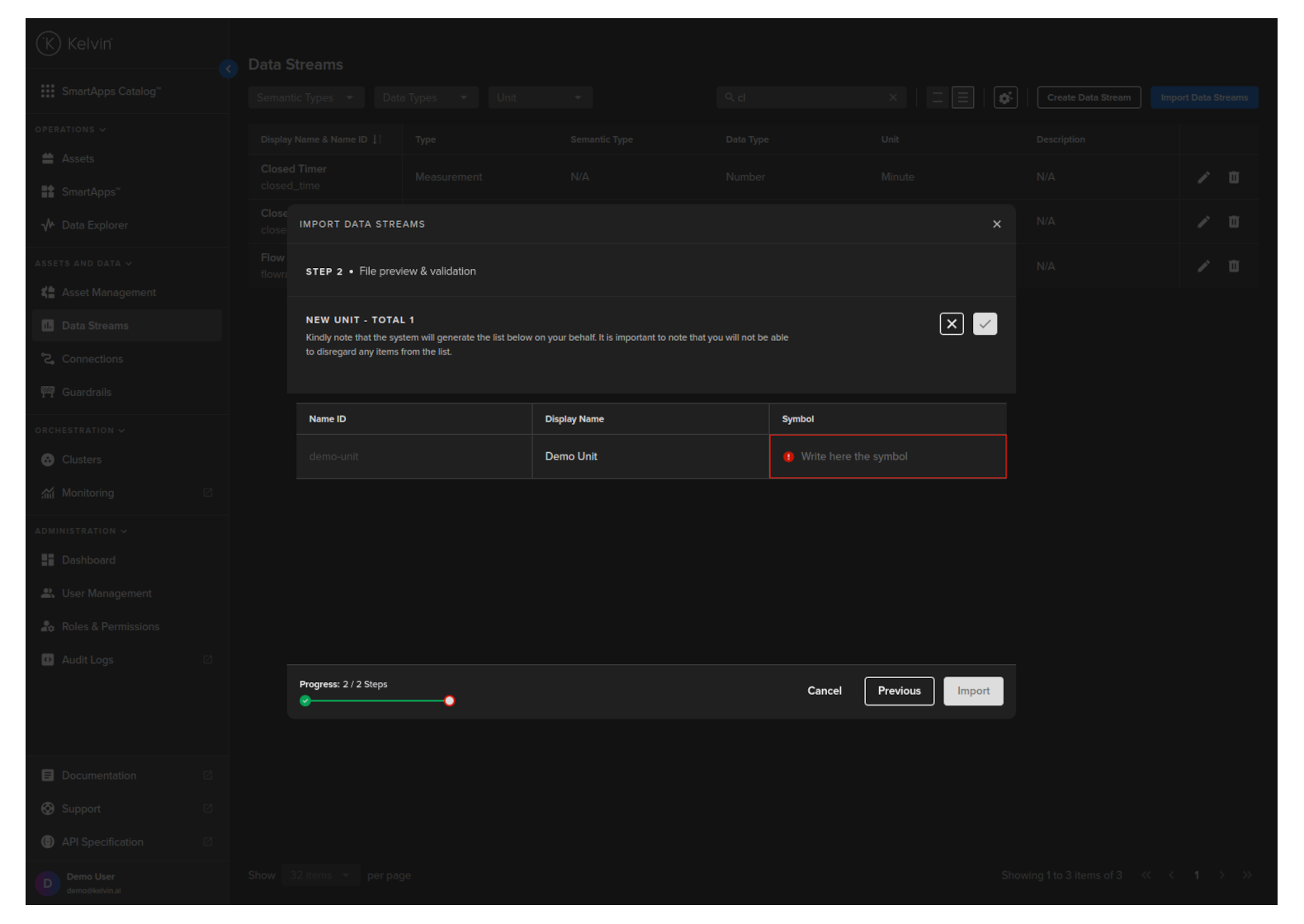
Task: Cancel the import process
Action: (824, 691)
